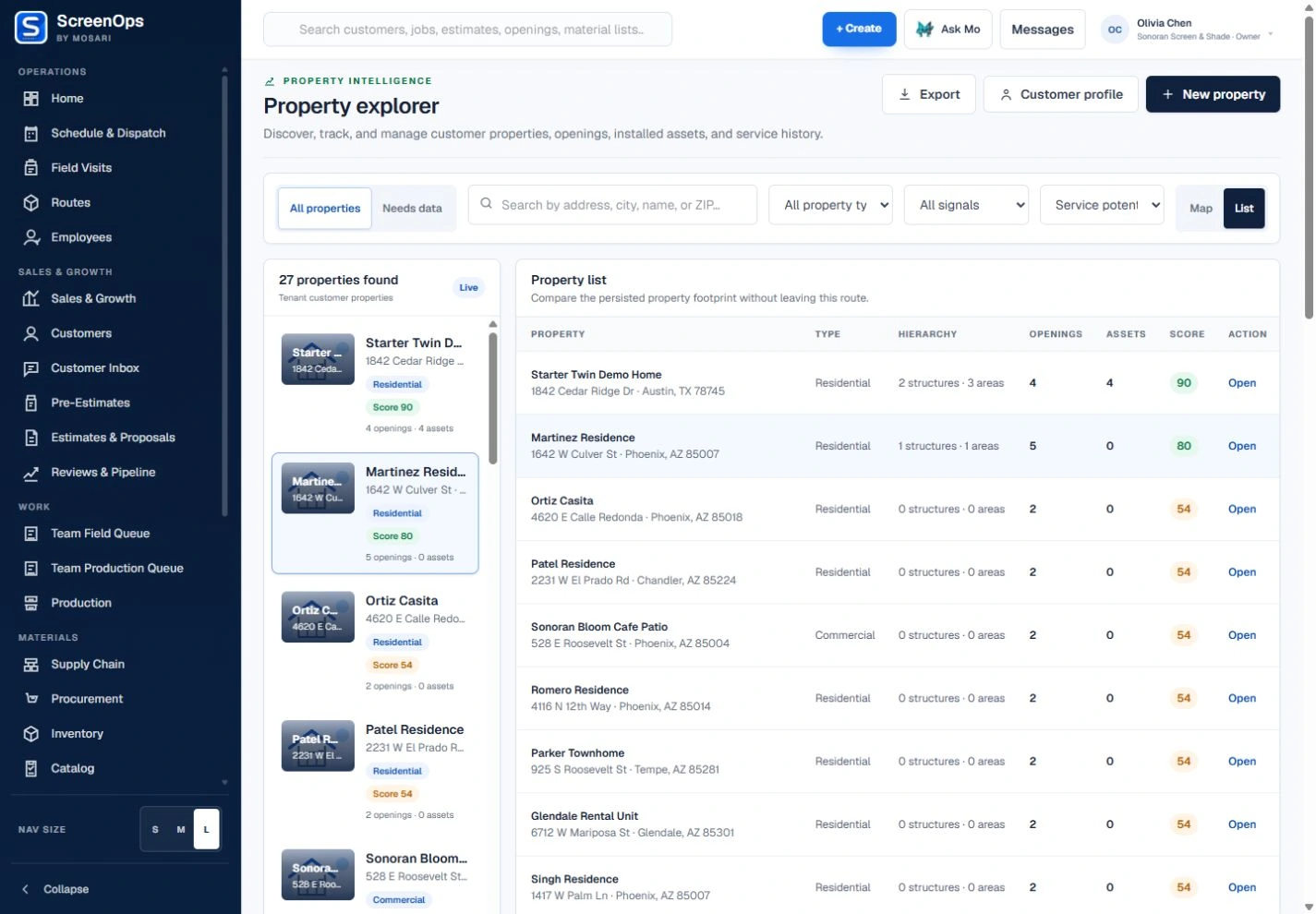Click the Export button
This screenshot has height=914, width=1316.
point(929,94)
